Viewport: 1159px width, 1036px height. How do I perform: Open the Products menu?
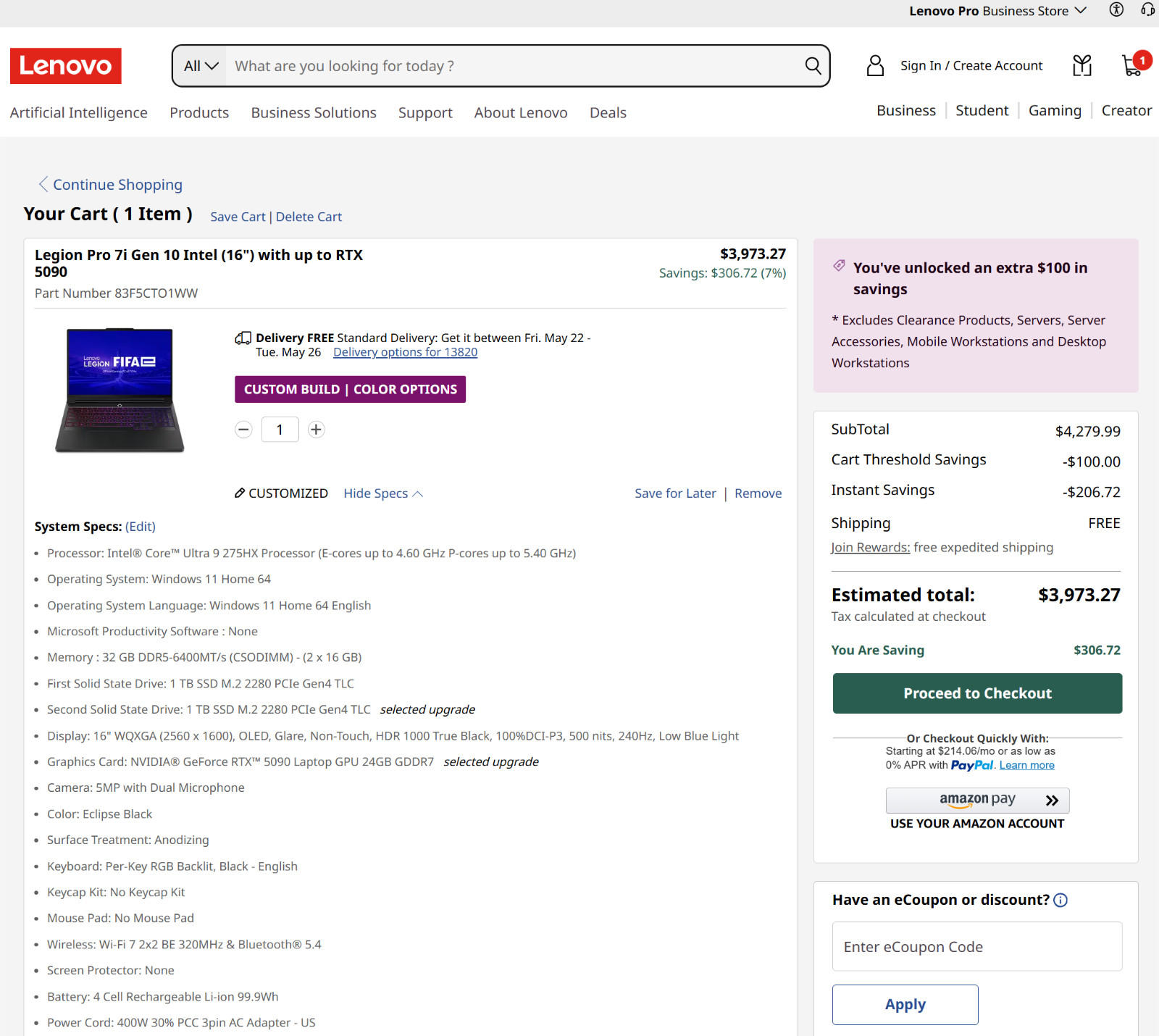point(199,113)
